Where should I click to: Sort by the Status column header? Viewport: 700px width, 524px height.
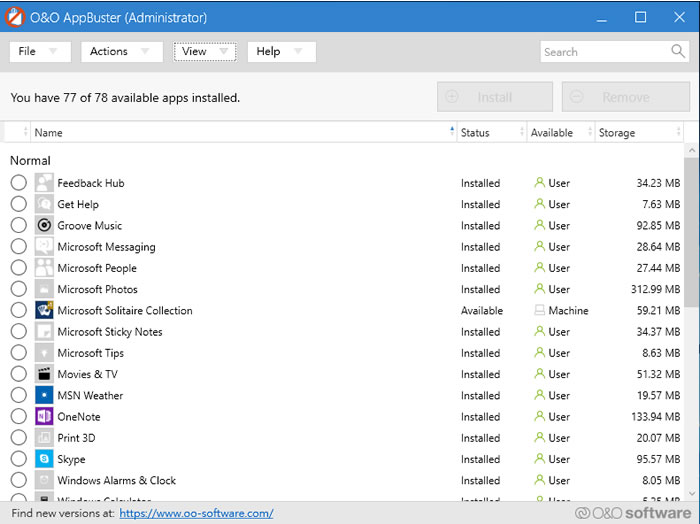pyautogui.click(x=492, y=133)
